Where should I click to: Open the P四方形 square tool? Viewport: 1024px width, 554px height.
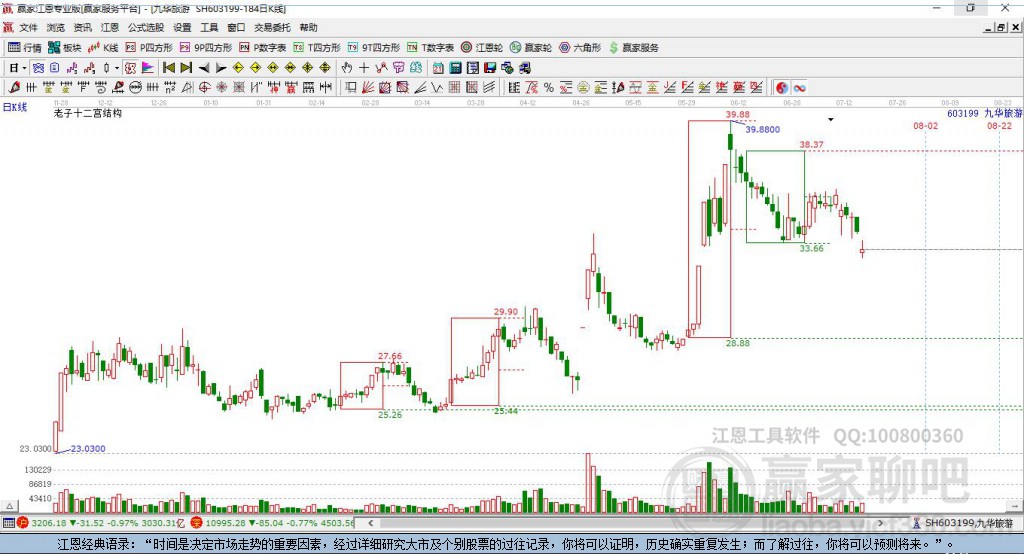tap(149, 48)
